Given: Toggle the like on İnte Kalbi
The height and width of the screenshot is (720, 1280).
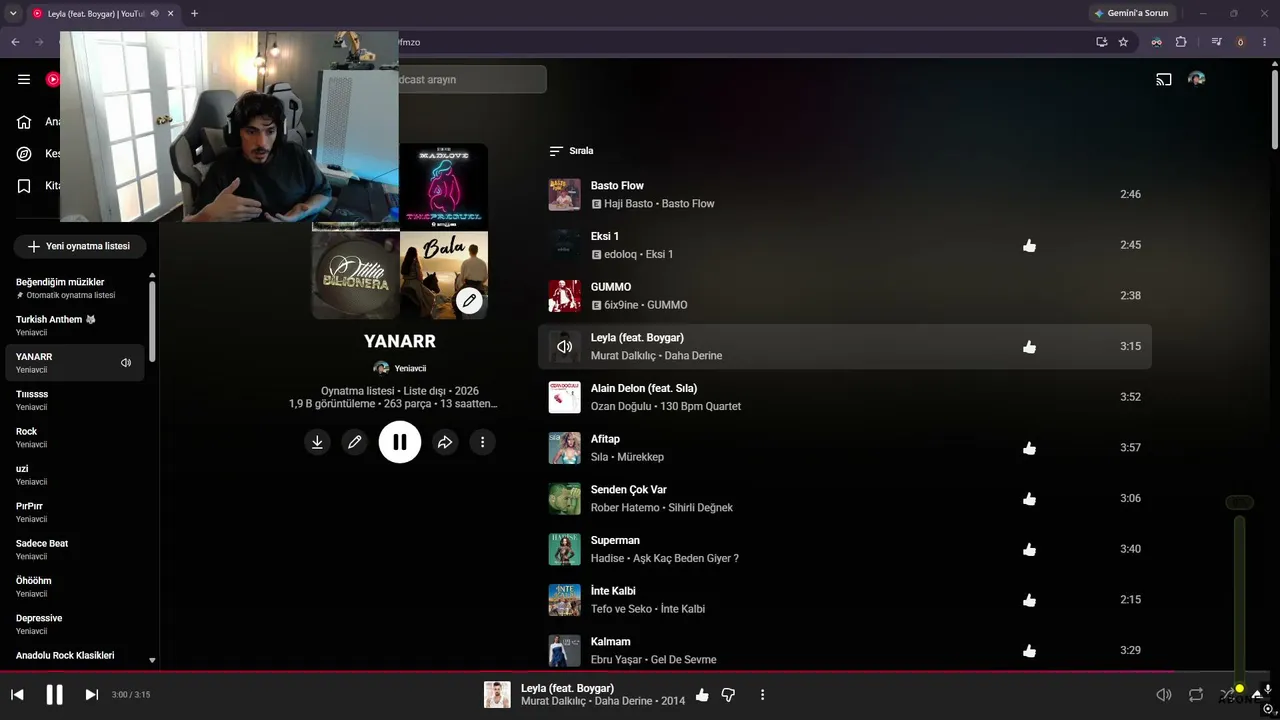Looking at the screenshot, I should pos(1030,600).
